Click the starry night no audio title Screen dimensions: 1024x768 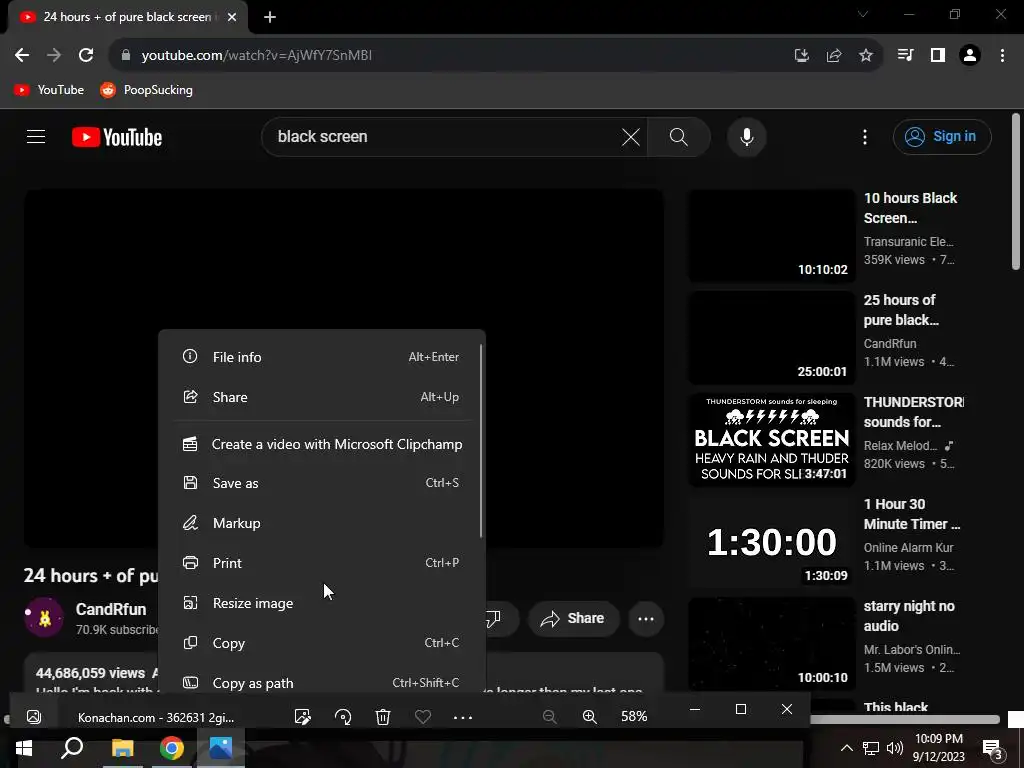pyautogui.click(x=909, y=616)
